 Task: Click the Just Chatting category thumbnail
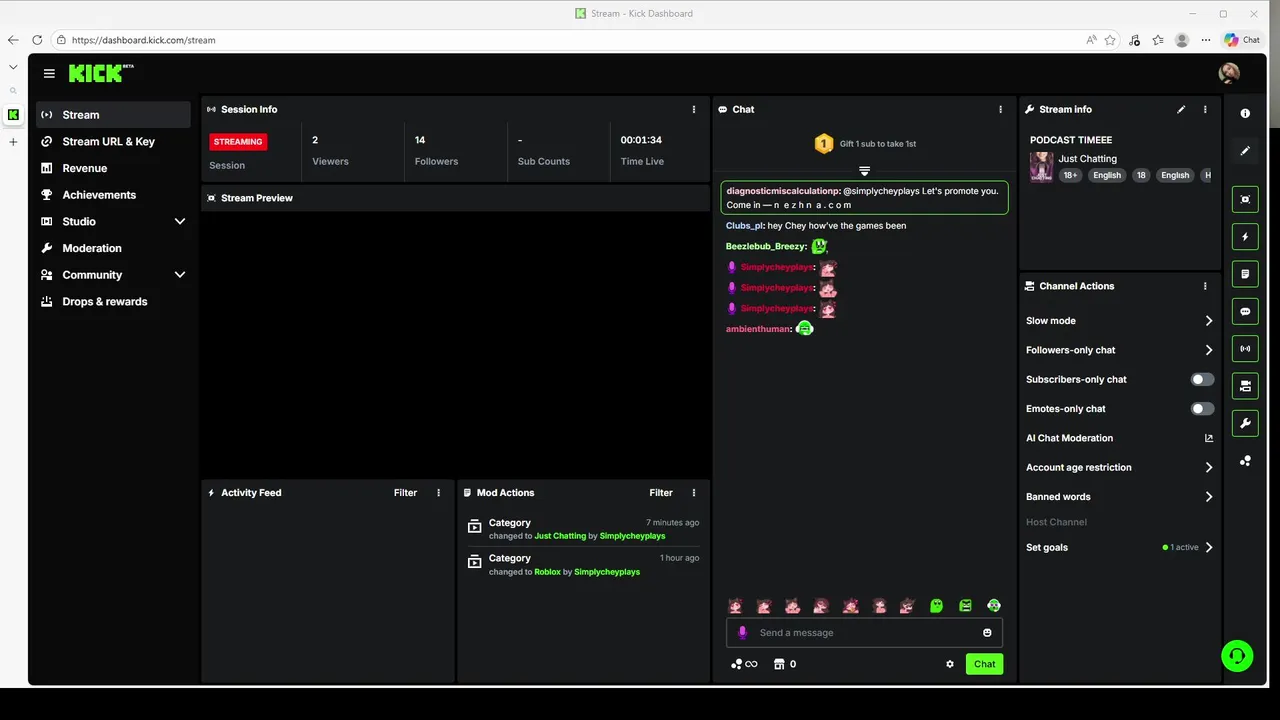coord(1041,167)
